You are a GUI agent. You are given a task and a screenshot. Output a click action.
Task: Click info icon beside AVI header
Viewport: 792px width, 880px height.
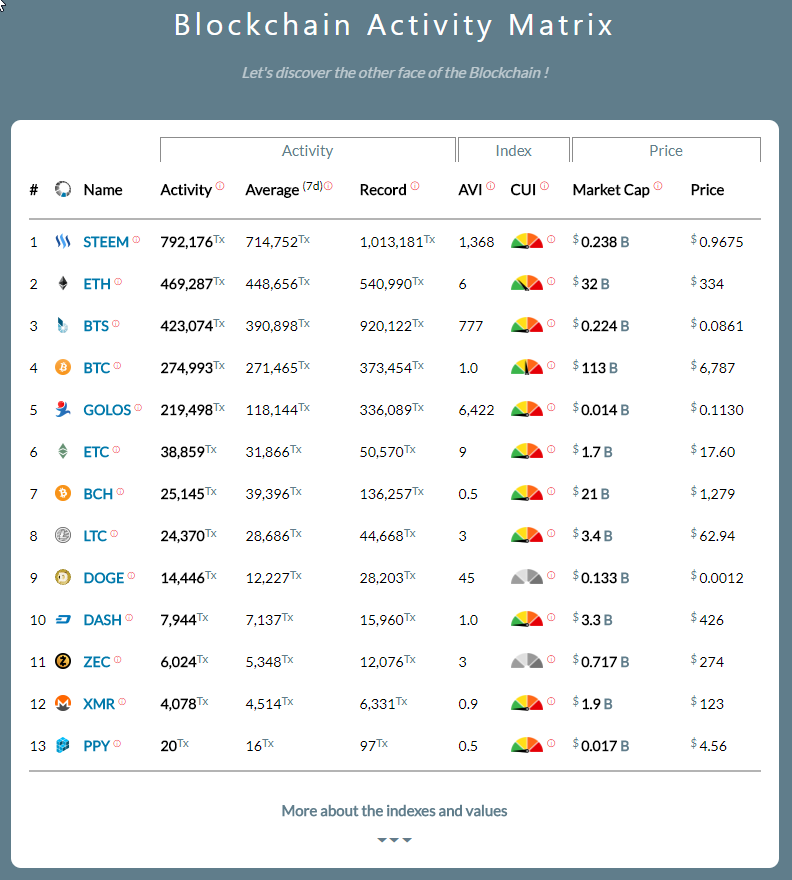pos(491,186)
